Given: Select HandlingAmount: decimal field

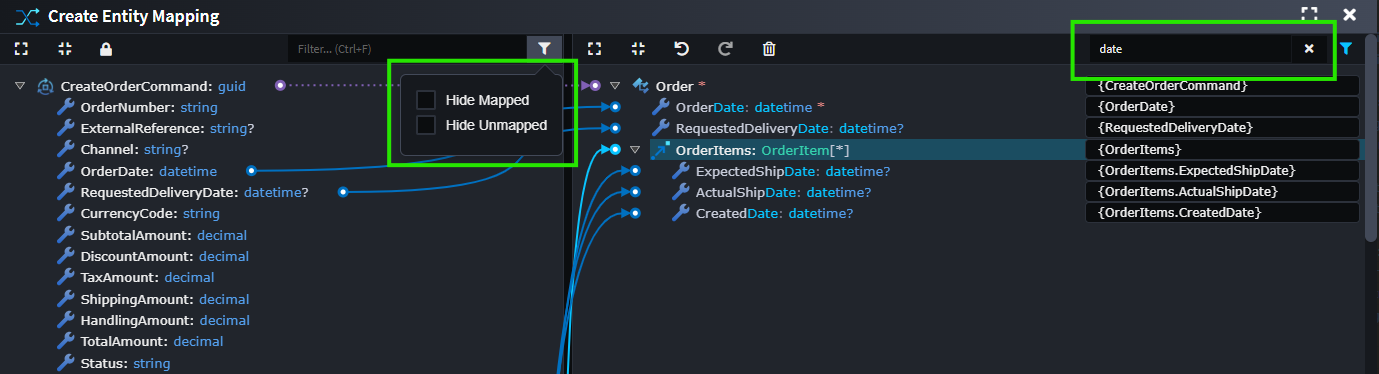Looking at the screenshot, I should point(165,320).
